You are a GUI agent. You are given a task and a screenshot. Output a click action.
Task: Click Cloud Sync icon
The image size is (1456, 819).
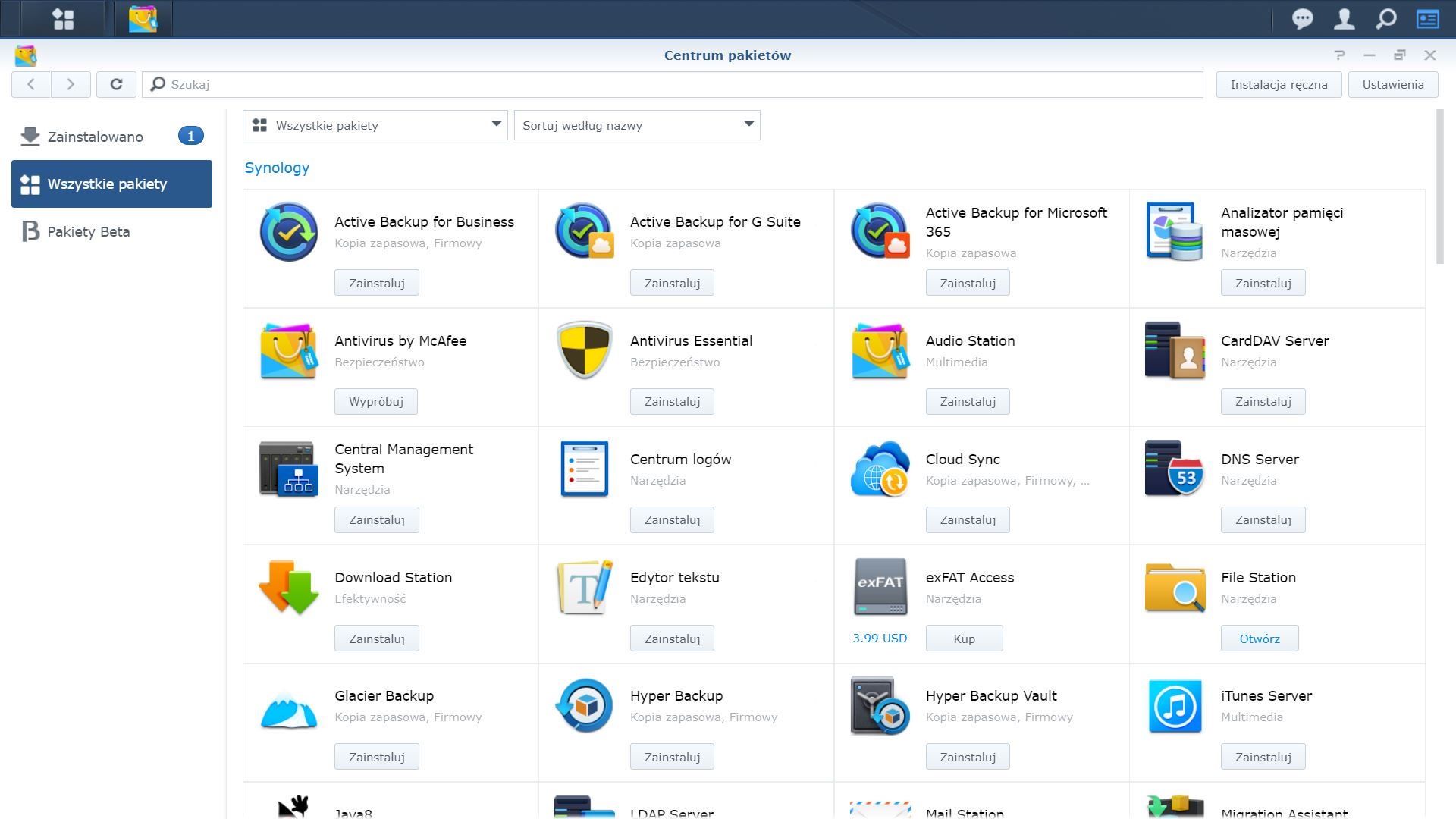tap(880, 469)
